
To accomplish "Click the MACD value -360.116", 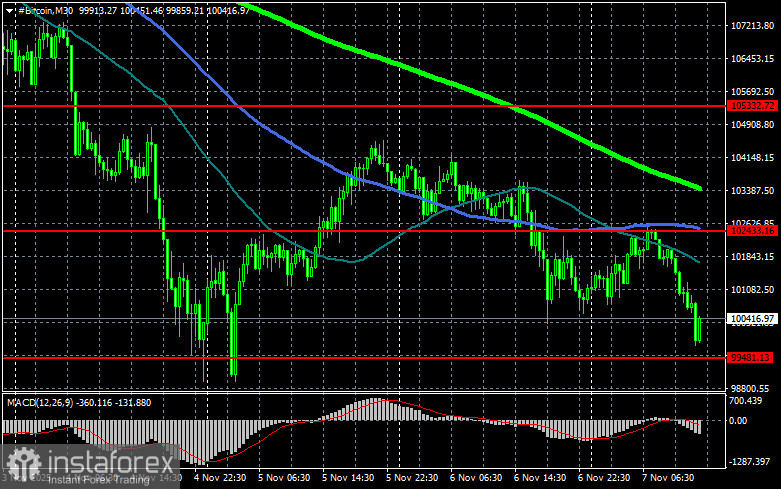I will pyautogui.click(x=95, y=402).
